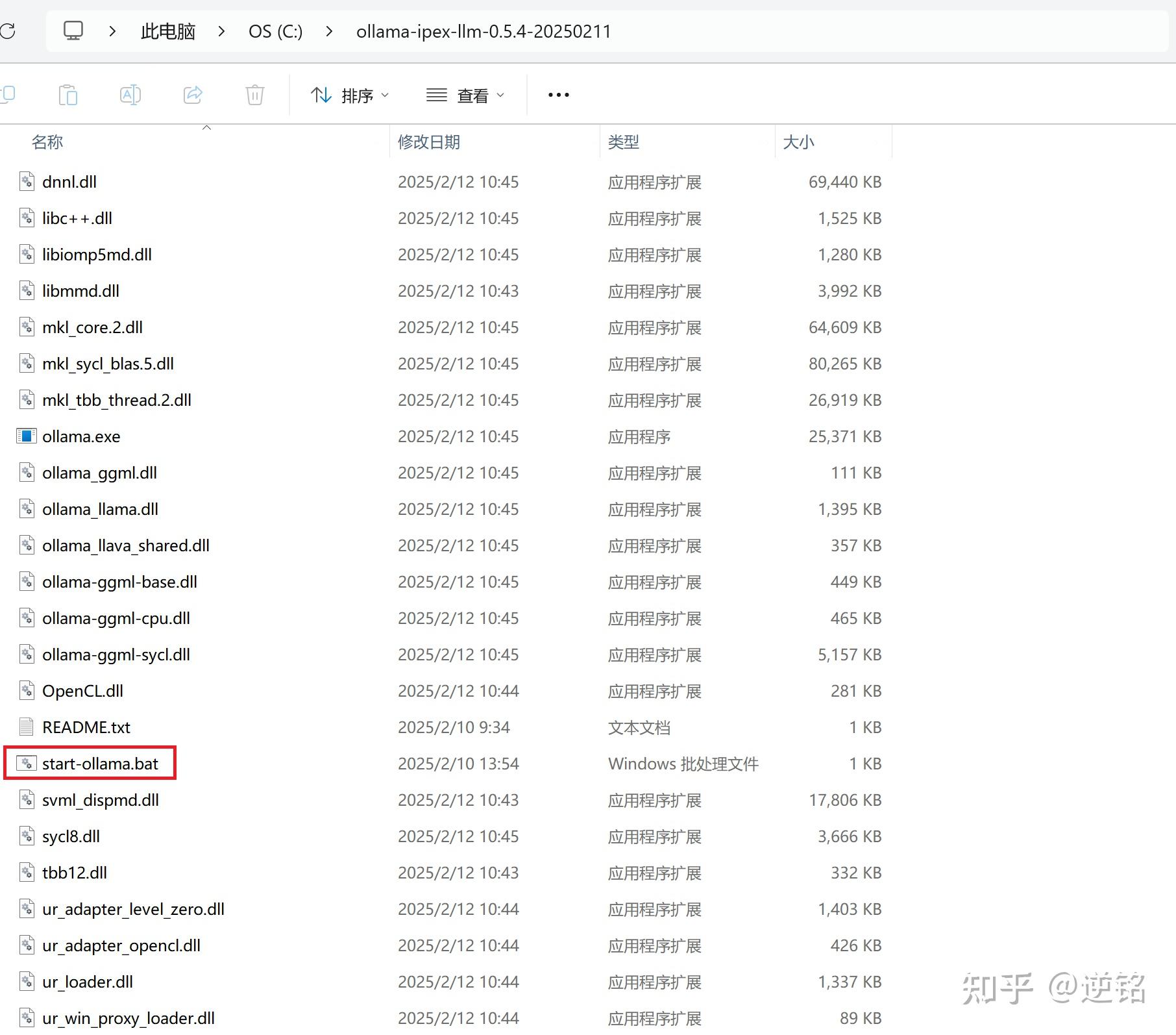This screenshot has width=1176, height=1035.
Task: Select the file ur_adapter_level_zero.dll
Action: 133,909
